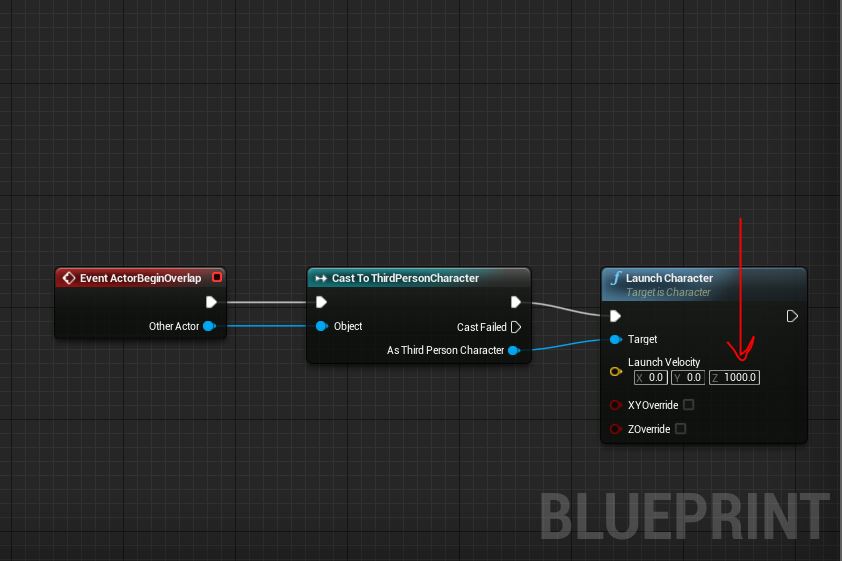Select the Event ActorBeginOverlap node title
Viewport: 842px width, 561px height.
point(140,278)
